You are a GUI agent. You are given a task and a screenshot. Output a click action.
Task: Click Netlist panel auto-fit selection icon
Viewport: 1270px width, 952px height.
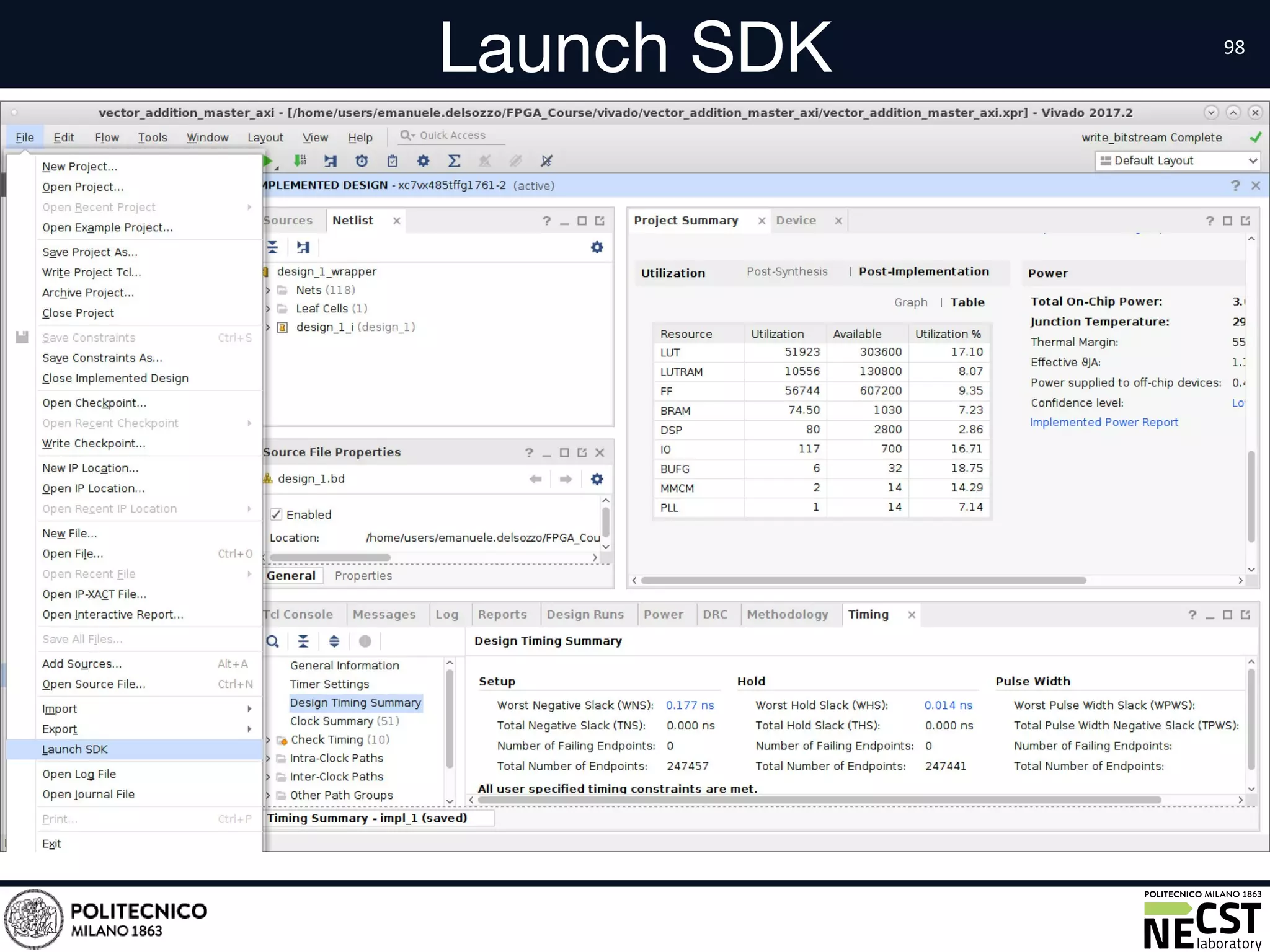303,247
